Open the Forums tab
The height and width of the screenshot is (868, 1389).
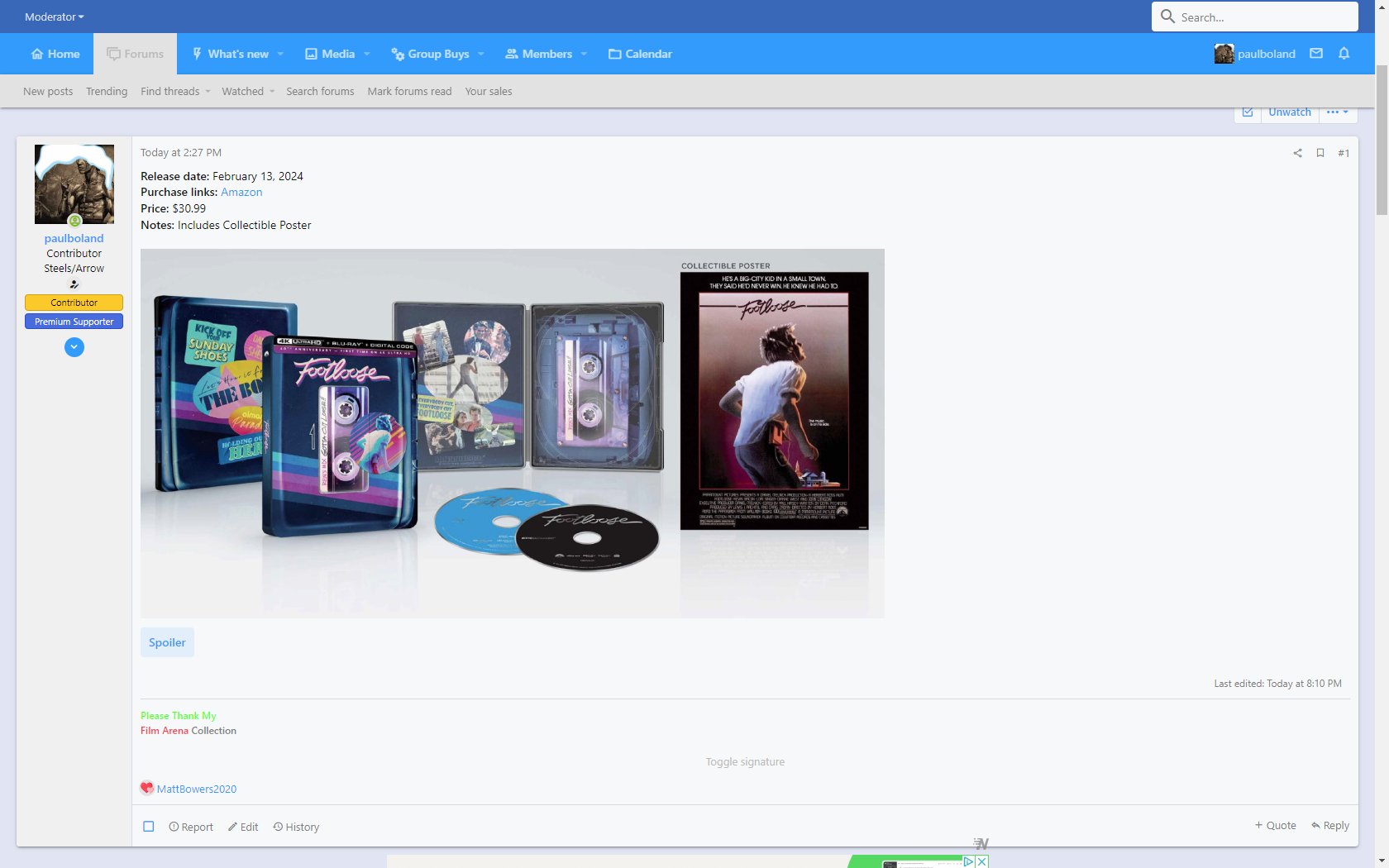coord(135,54)
